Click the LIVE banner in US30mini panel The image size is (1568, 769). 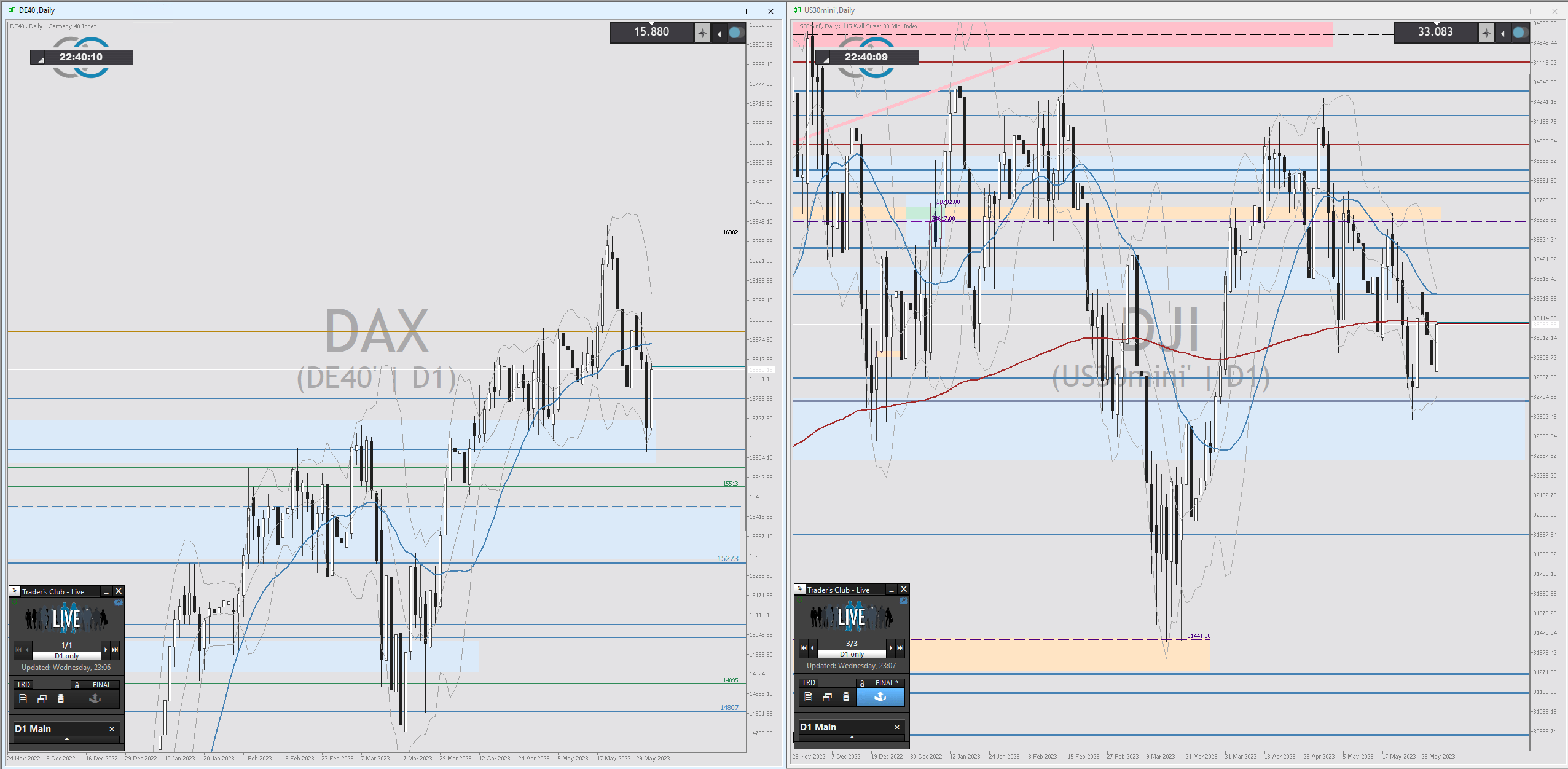[852, 617]
